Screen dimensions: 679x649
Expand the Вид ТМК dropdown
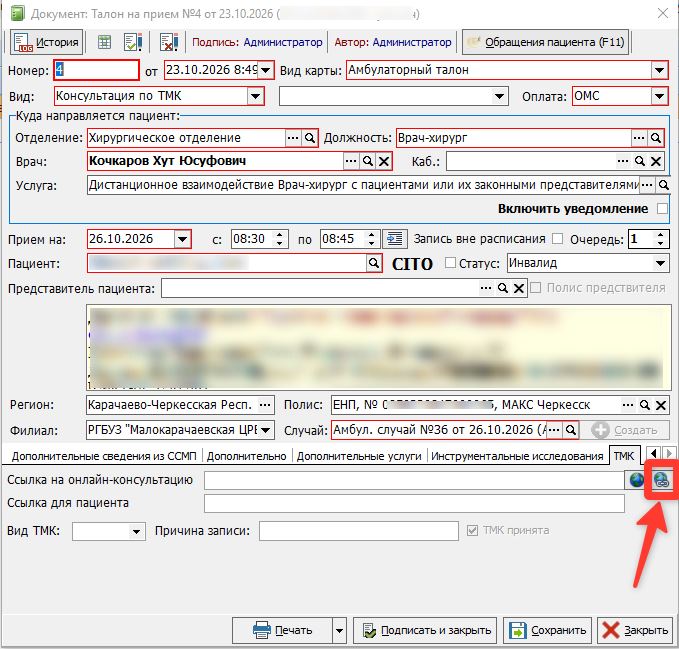click(136, 531)
